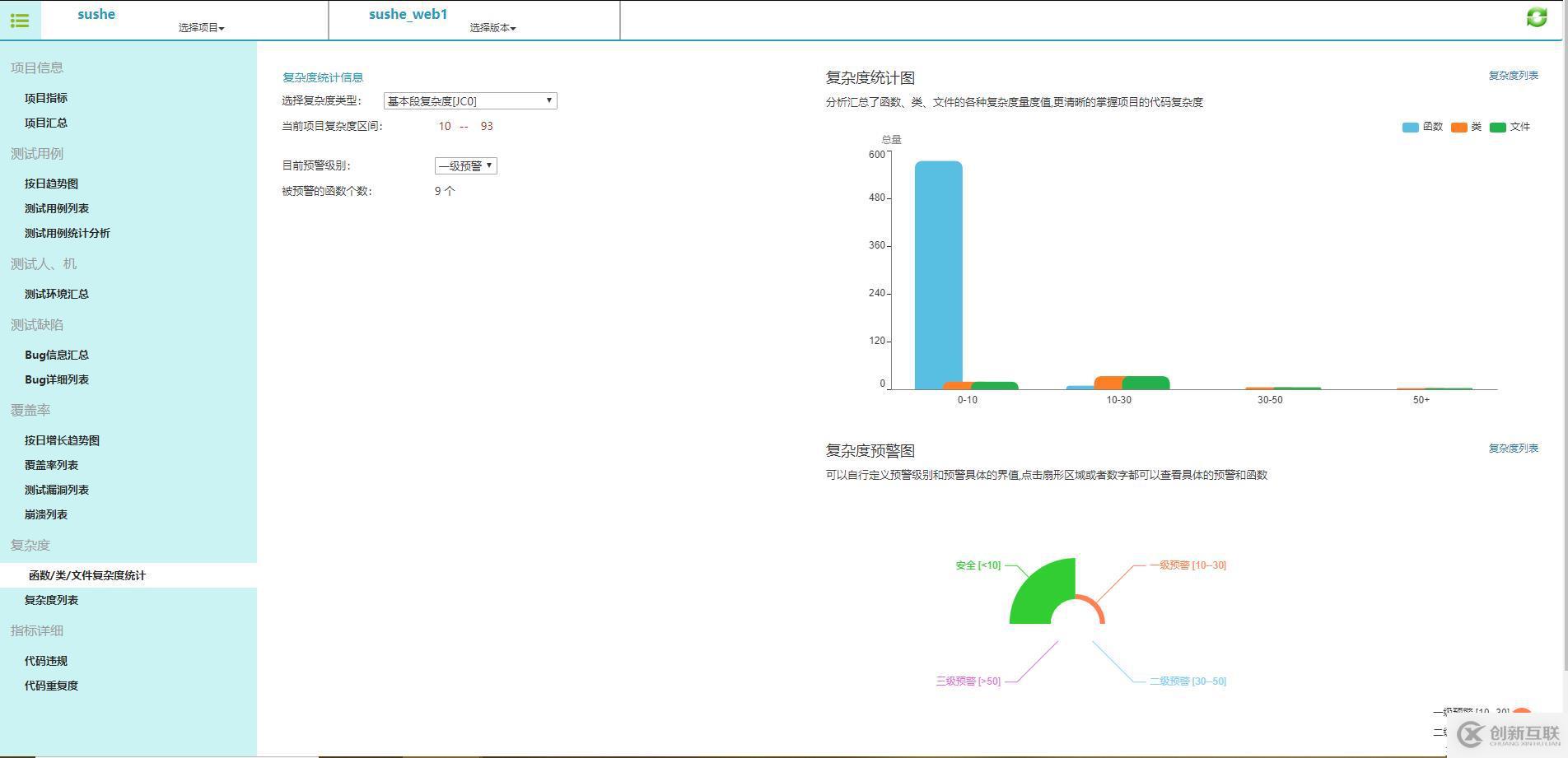Viewport: 1568px width, 758px height.
Task: Open the 一级预警 warning level dropdown
Action: click(465, 165)
